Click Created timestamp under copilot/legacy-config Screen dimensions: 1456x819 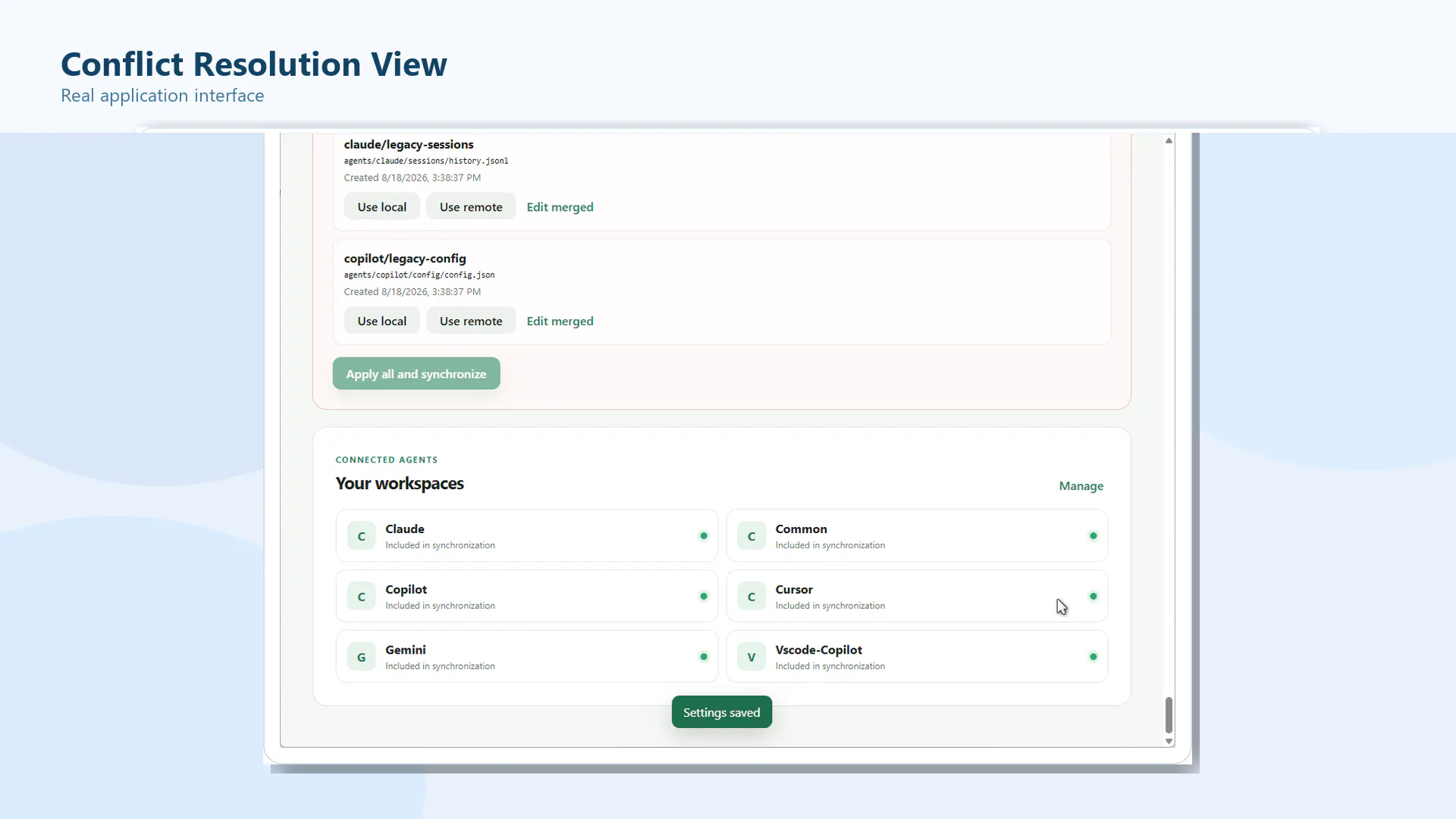coord(413,292)
